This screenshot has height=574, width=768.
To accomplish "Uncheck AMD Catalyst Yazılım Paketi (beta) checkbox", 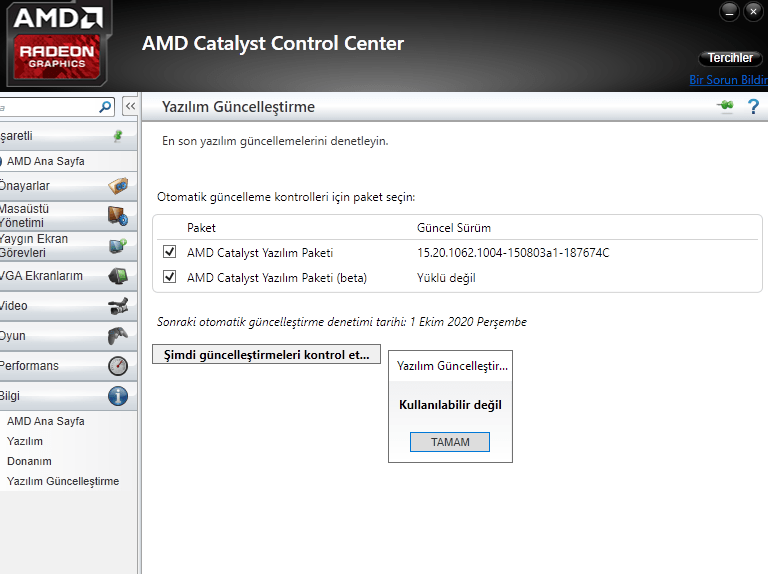I will point(169,277).
